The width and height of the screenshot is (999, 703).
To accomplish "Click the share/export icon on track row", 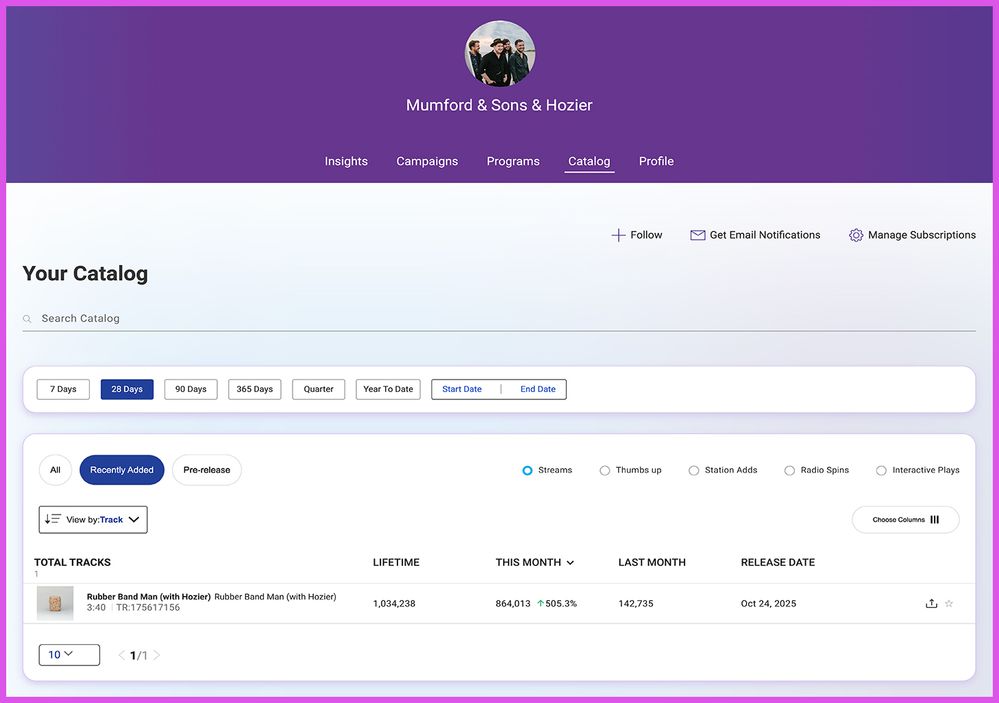I will tap(931, 604).
